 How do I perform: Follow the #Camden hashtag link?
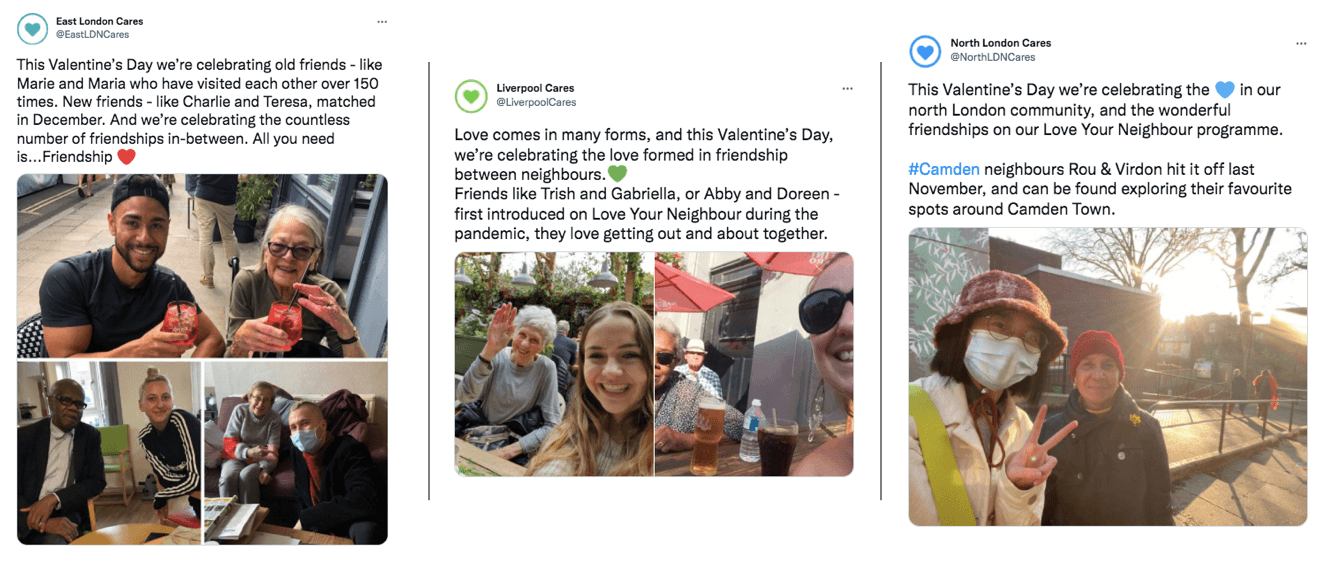[943, 169]
